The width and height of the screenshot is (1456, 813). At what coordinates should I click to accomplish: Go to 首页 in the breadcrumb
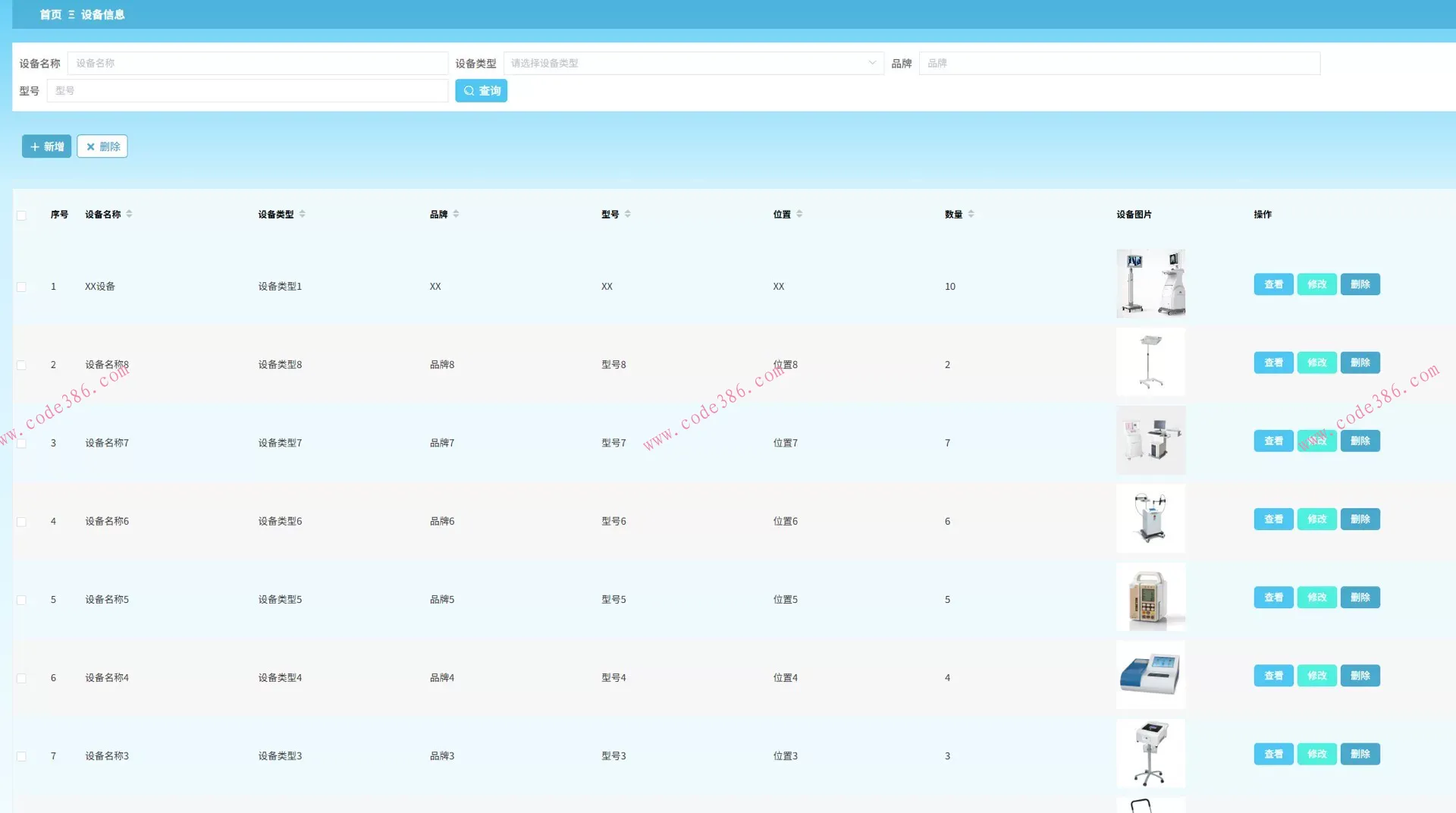click(x=50, y=14)
